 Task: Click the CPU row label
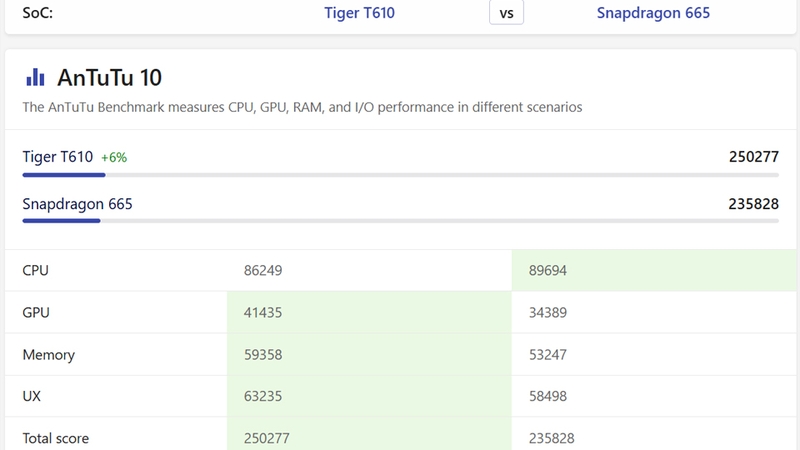pyautogui.click(x=35, y=270)
